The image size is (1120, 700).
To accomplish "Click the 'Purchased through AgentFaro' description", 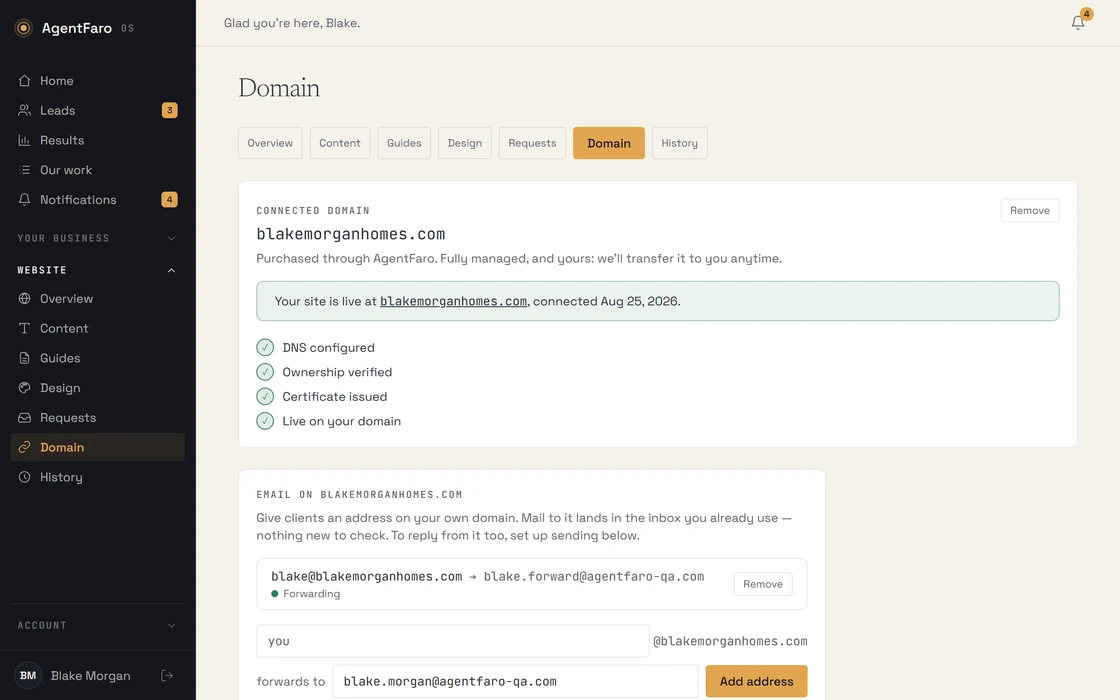I will click(x=519, y=259).
